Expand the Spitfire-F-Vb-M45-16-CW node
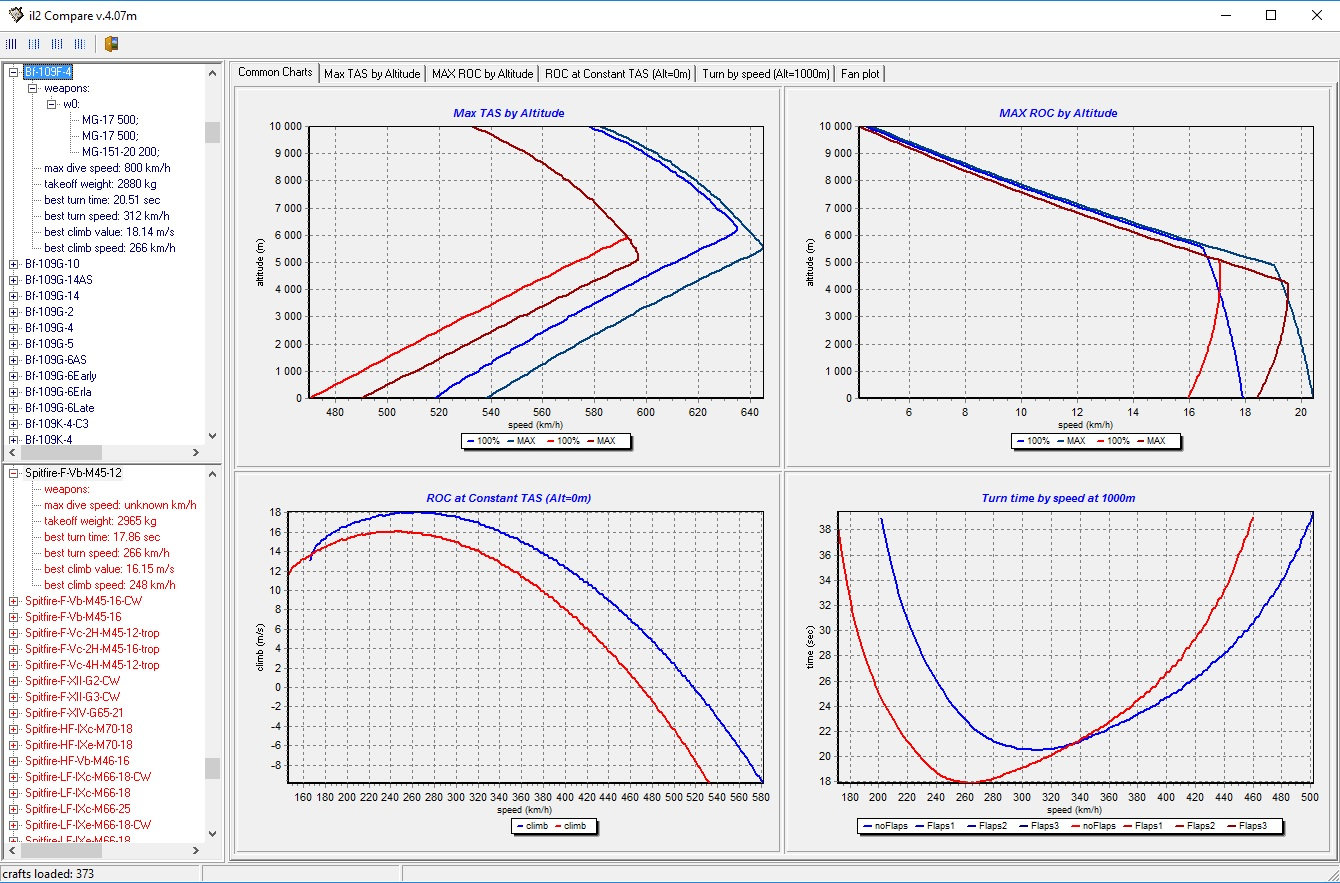The image size is (1340, 883). pos(14,601)
